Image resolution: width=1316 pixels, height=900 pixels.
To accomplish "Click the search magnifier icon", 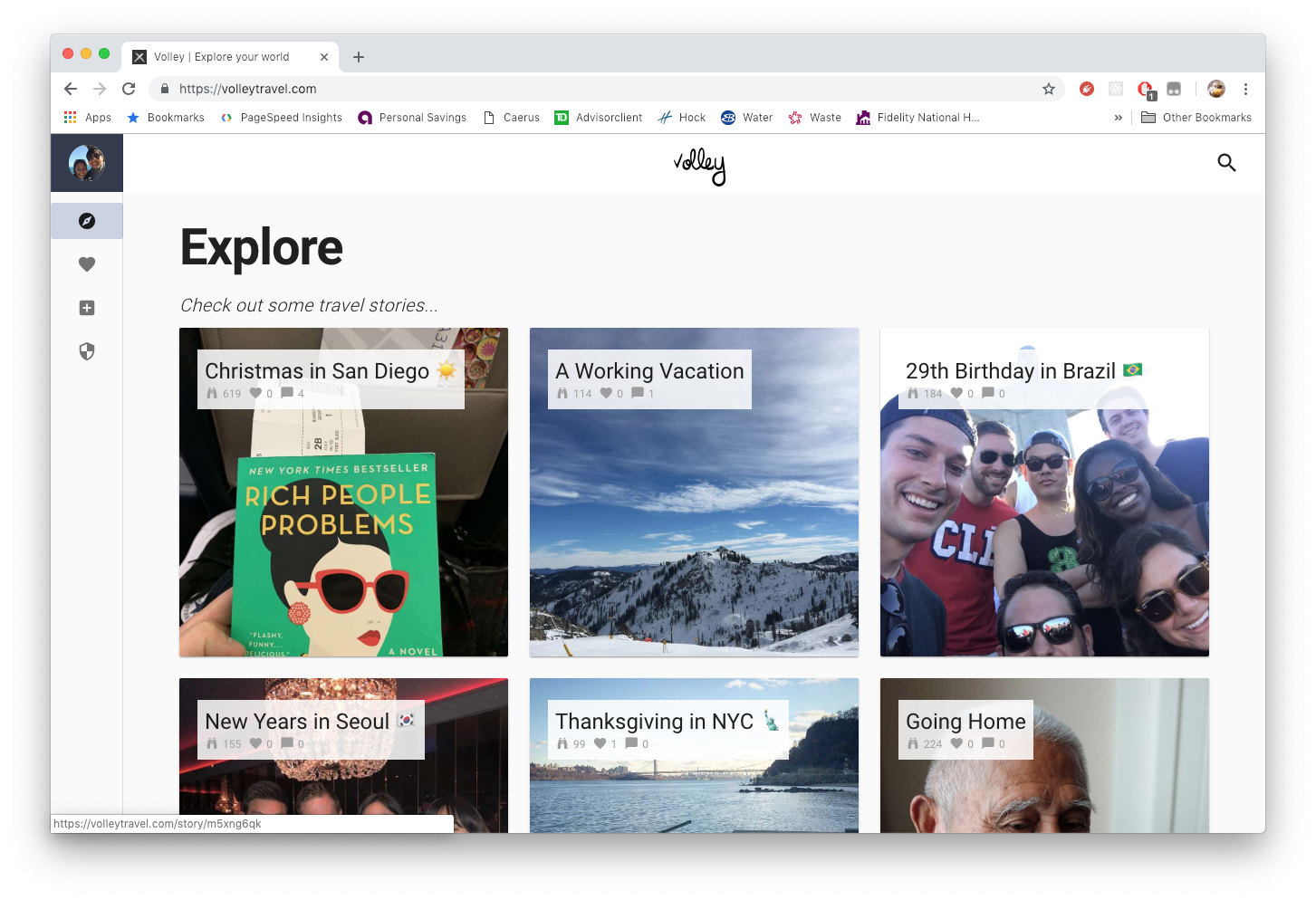I will click(x=1226, y=163).
